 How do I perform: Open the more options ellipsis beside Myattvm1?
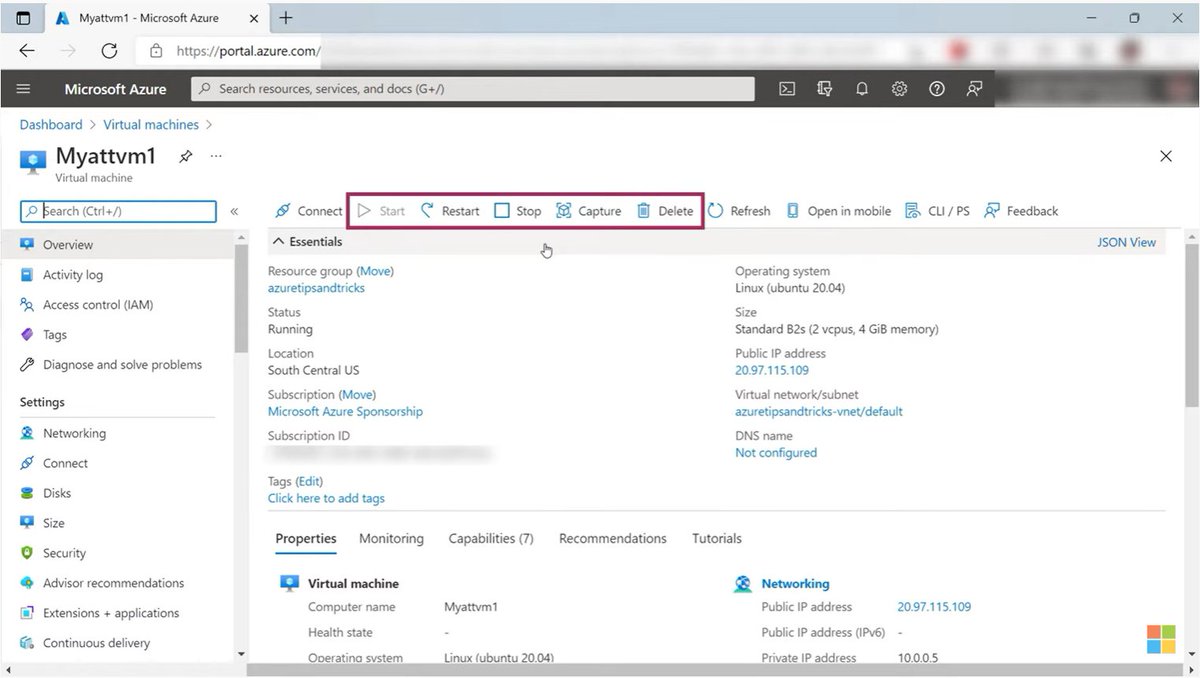(x=216, y=157)
